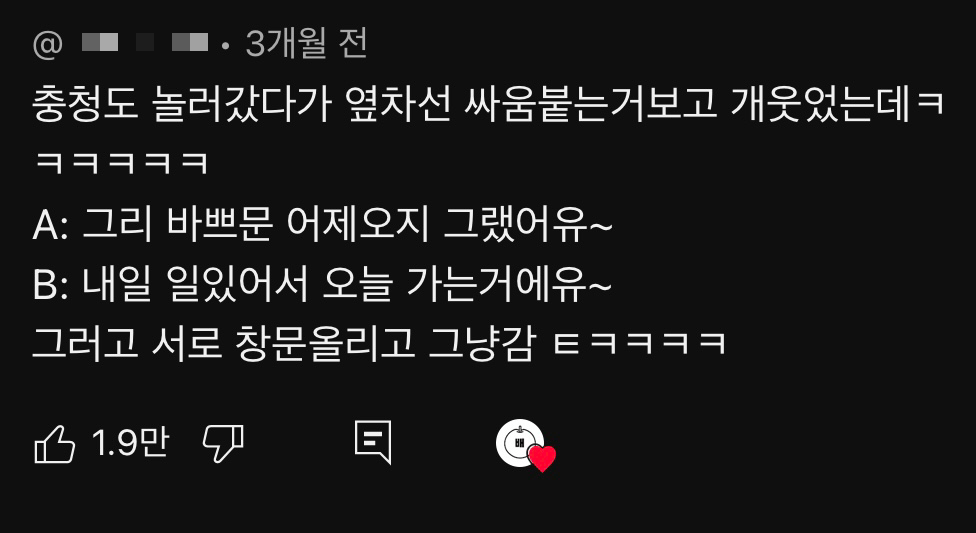Click the word 옆차선 in the comment
Image resolution: width=976 pixels, height=533 pixels.
[x=396, y=105]
